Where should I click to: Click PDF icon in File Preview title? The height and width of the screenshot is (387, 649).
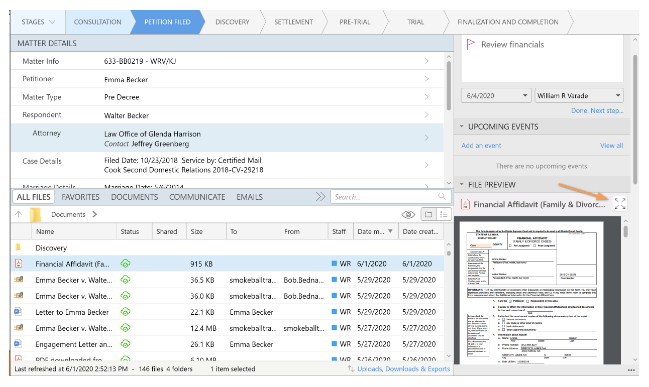click(465, 204)
